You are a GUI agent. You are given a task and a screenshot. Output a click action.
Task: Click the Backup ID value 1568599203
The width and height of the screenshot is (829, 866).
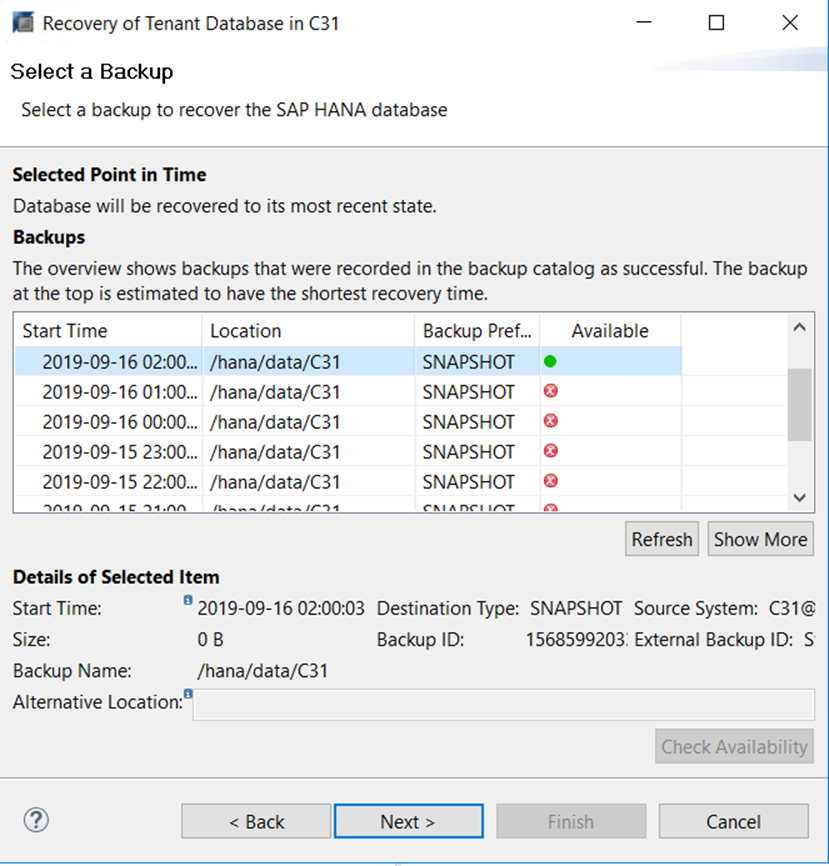(x=576, y=640)
